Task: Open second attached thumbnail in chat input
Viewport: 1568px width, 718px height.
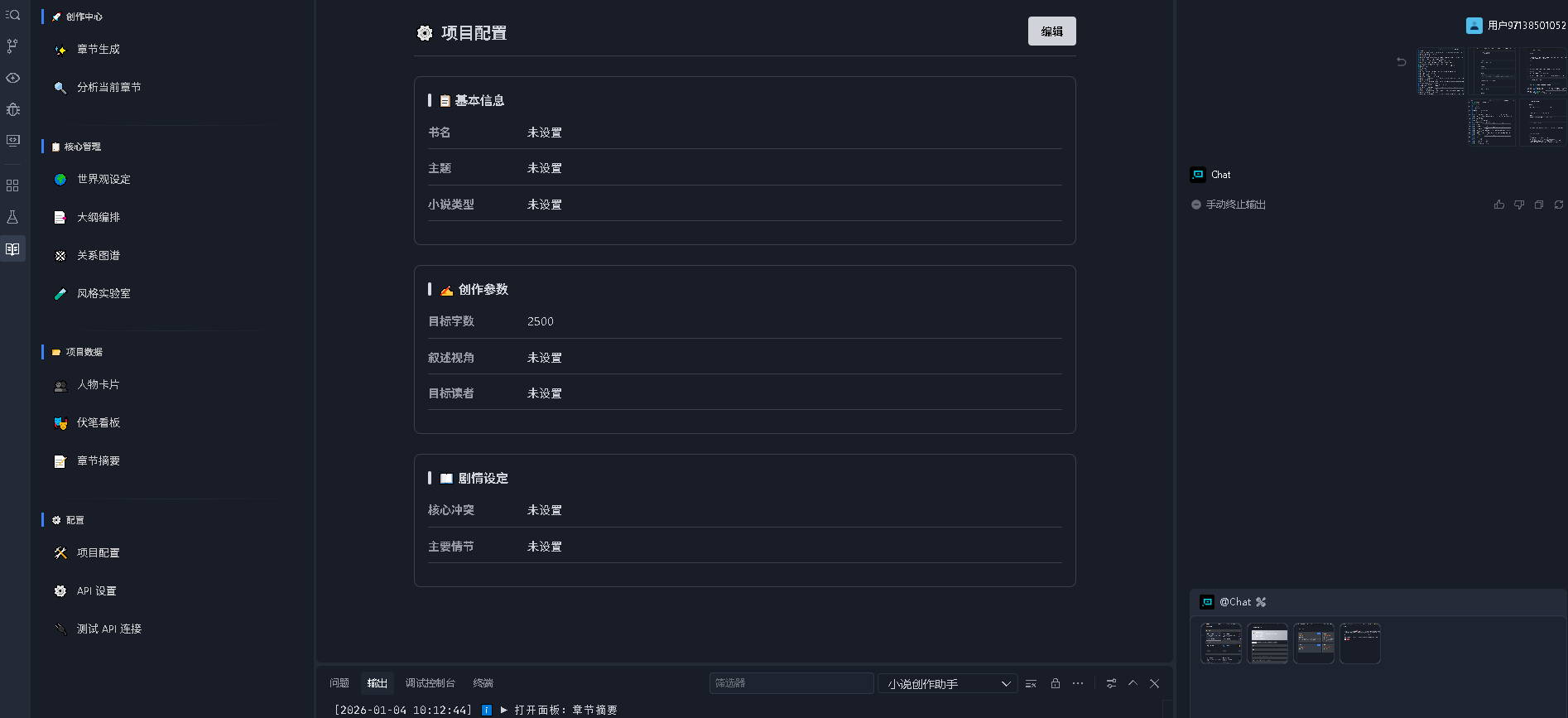Action: pyautogui.click(x=1267, y=643)
